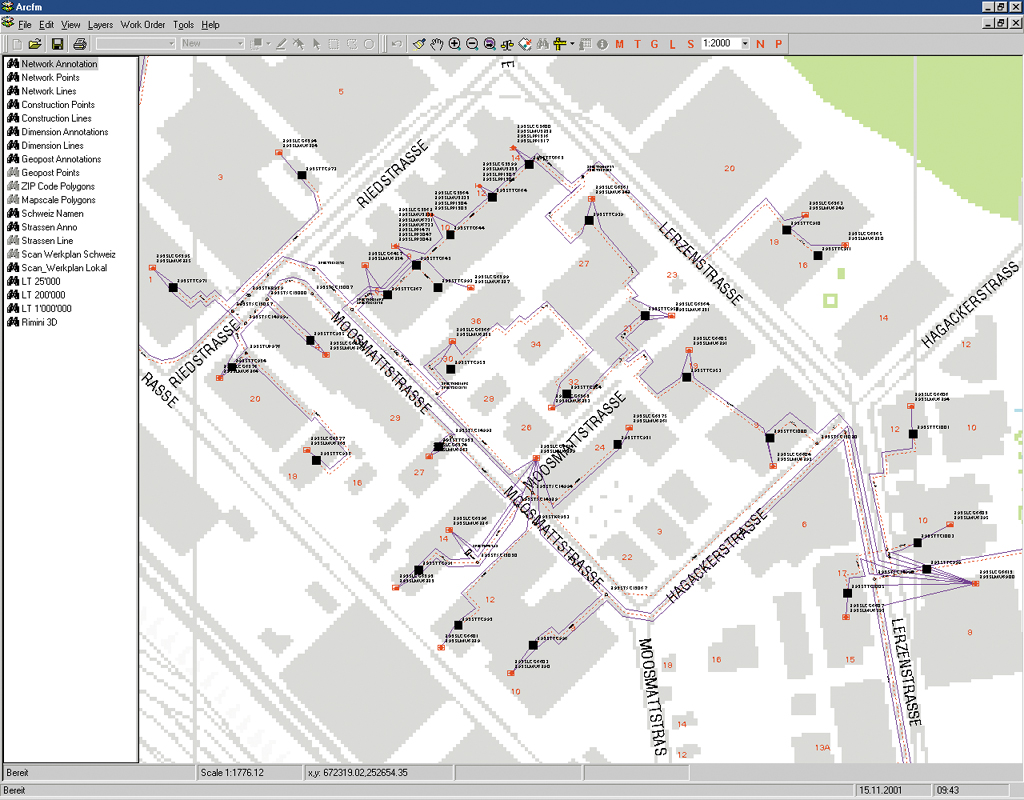Select the Construction Lines layer

(x=56, y=118)
